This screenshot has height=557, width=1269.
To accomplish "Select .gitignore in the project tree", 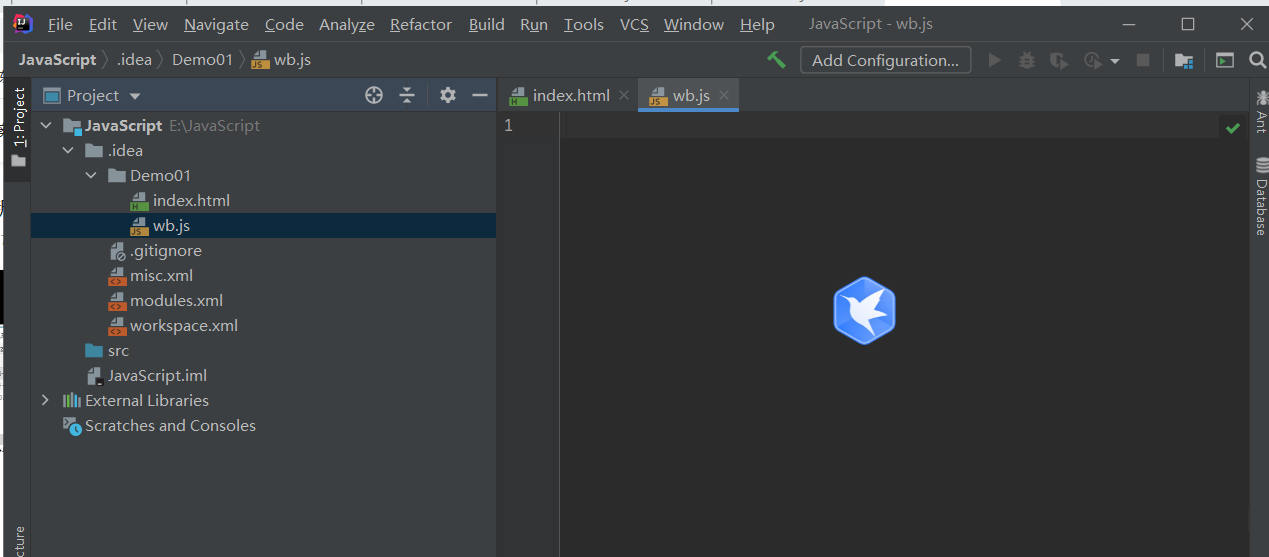I will 263,250.
